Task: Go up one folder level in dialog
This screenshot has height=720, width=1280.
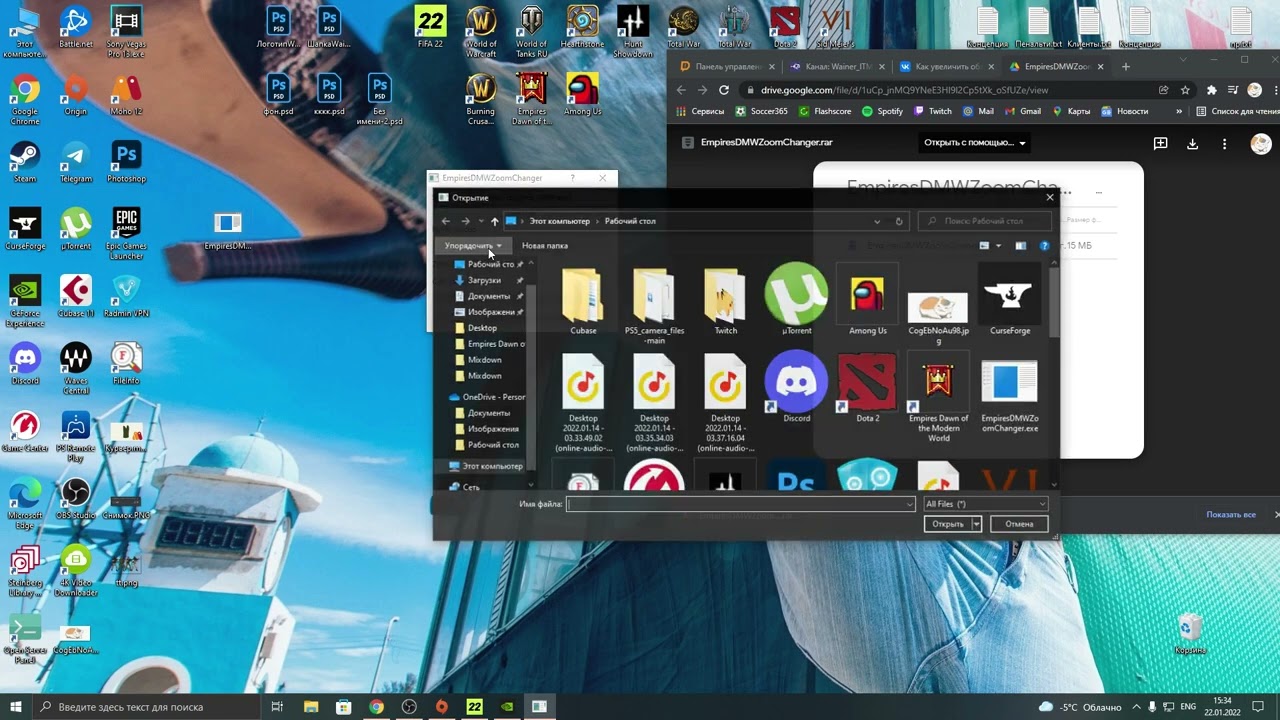Action: [494, 221]
